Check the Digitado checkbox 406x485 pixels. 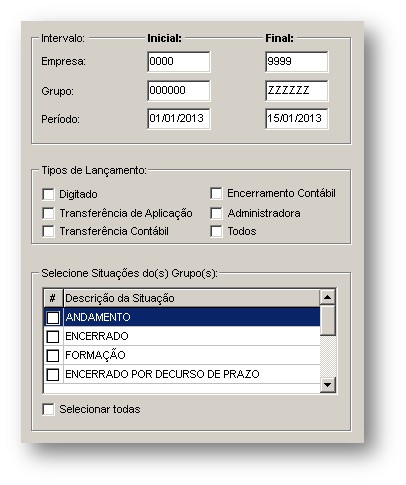click(48, 194)
